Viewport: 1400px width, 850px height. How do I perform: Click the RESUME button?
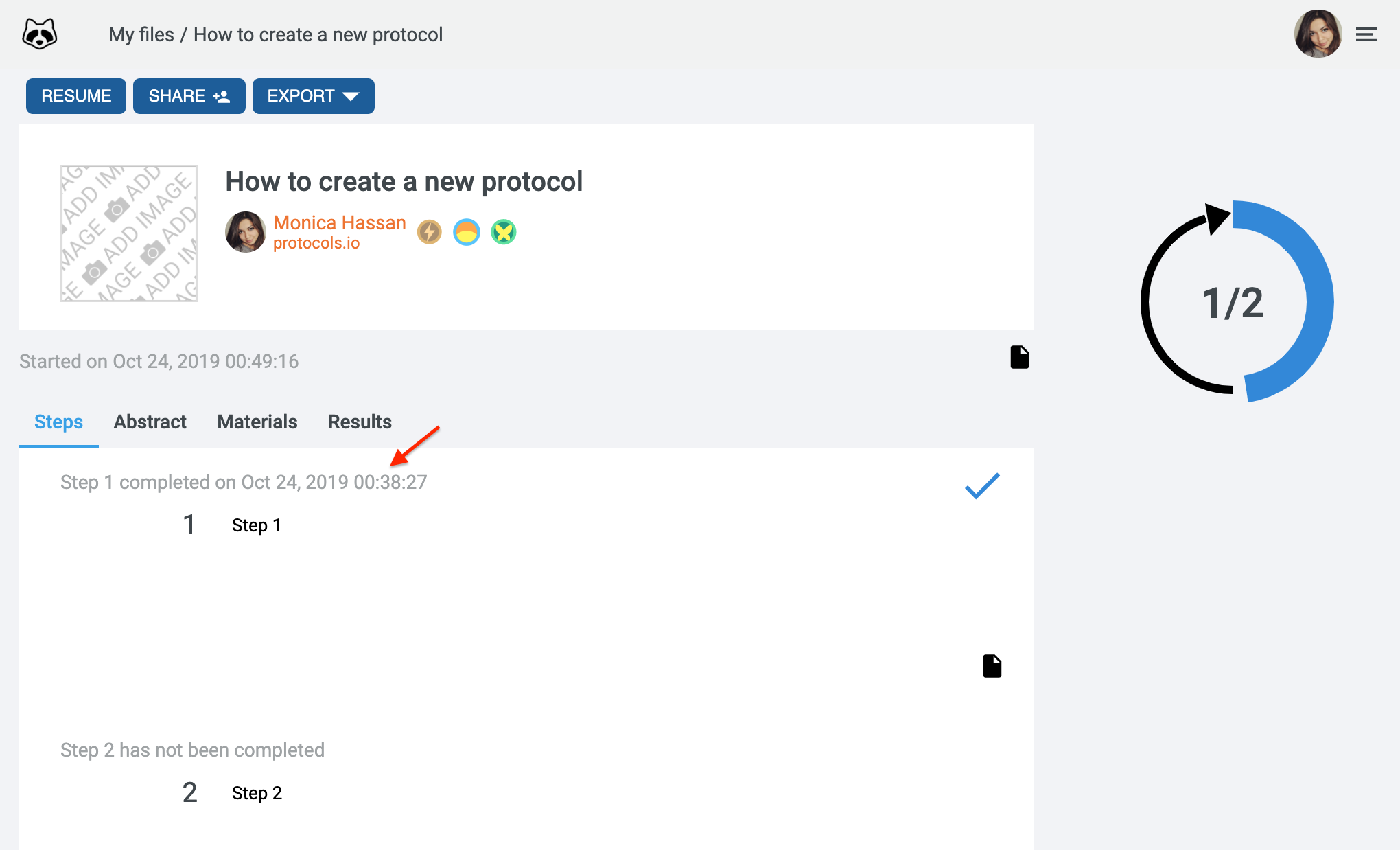tap(75, 96)
